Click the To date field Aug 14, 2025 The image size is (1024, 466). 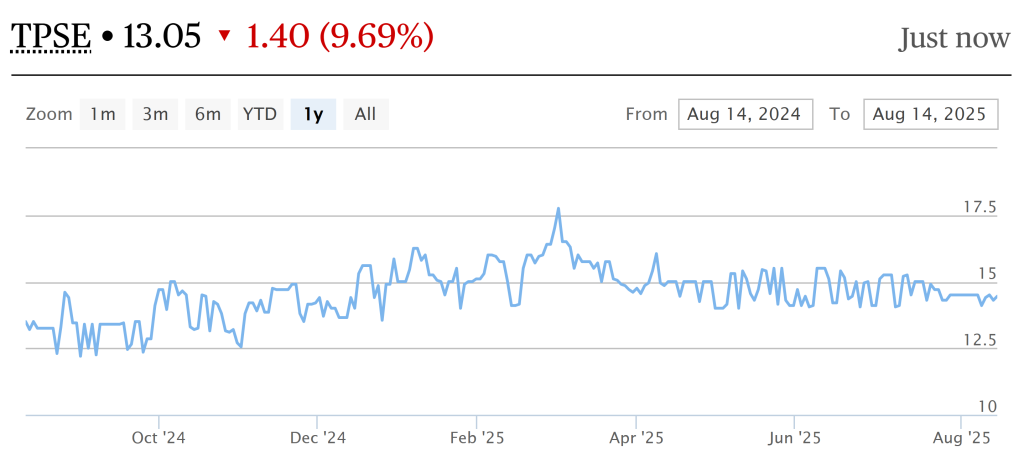[930, 114]
